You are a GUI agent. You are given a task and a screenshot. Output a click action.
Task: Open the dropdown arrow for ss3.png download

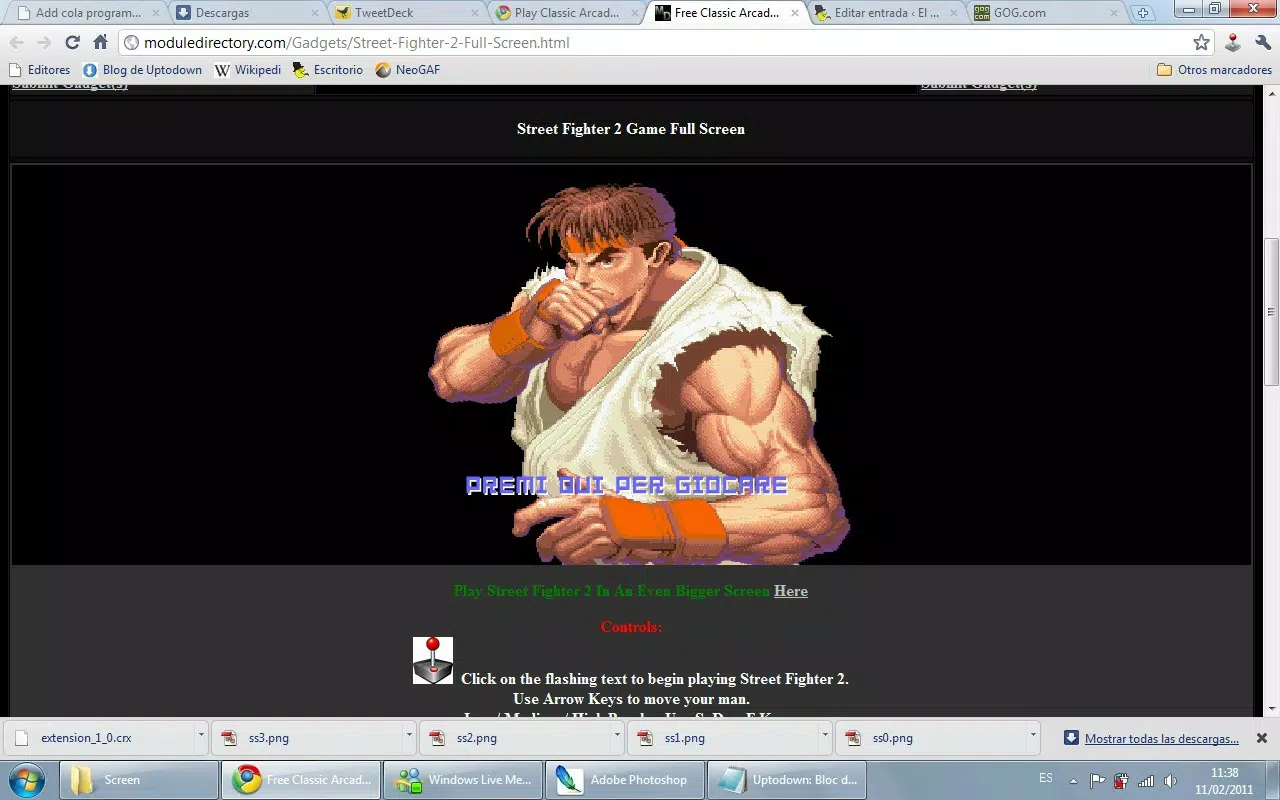click(409, 736)
